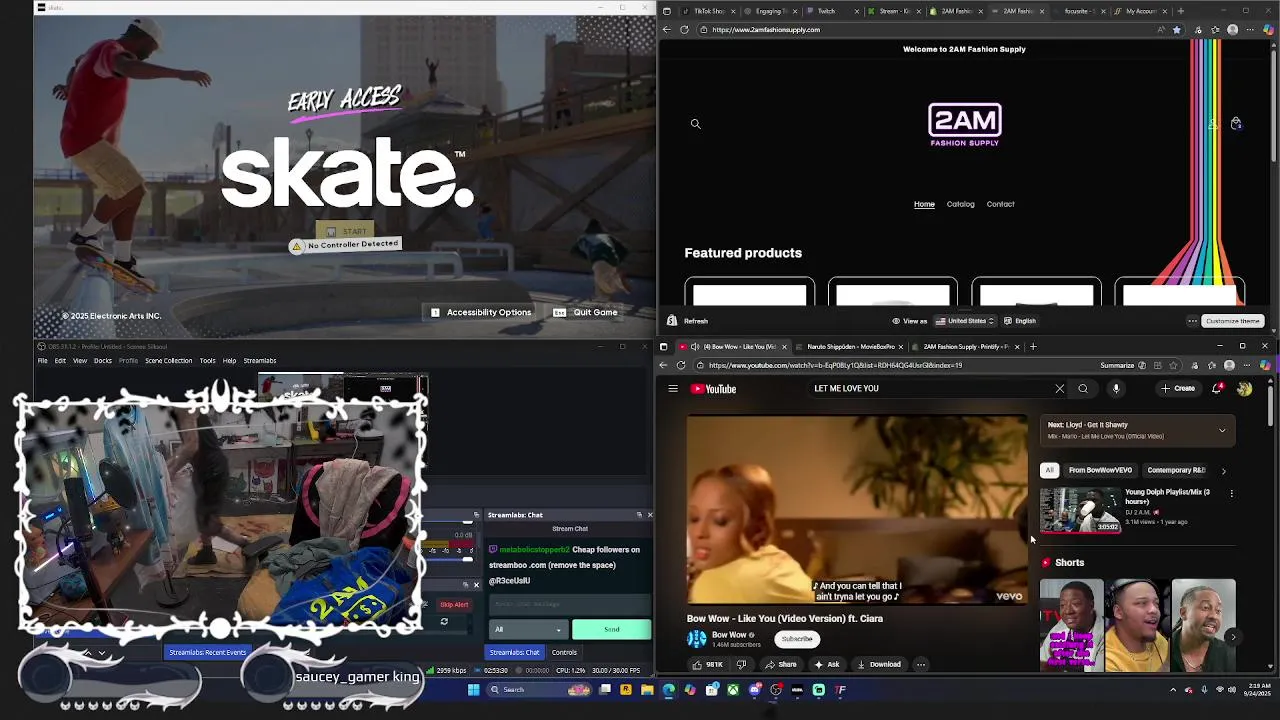The width and height of the screenshot is (1280, 720).
Task: Reload the 2amfashionsupply.com page
Action: pyautogui.click(x=684, y=30)
